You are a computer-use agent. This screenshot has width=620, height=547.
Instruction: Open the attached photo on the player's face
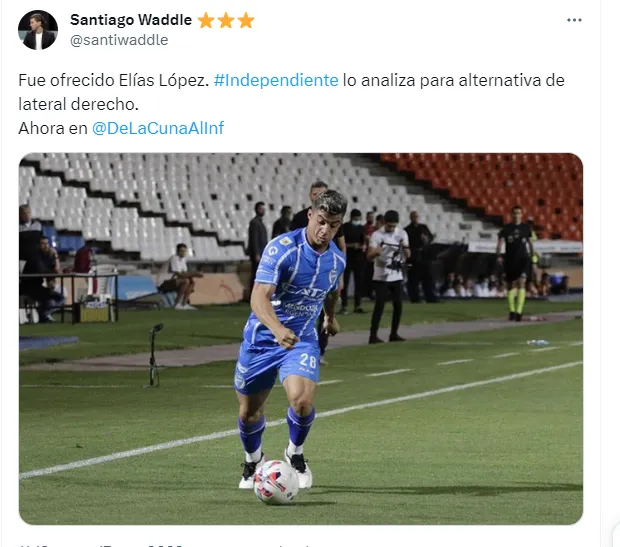click(x=329, y=220)
